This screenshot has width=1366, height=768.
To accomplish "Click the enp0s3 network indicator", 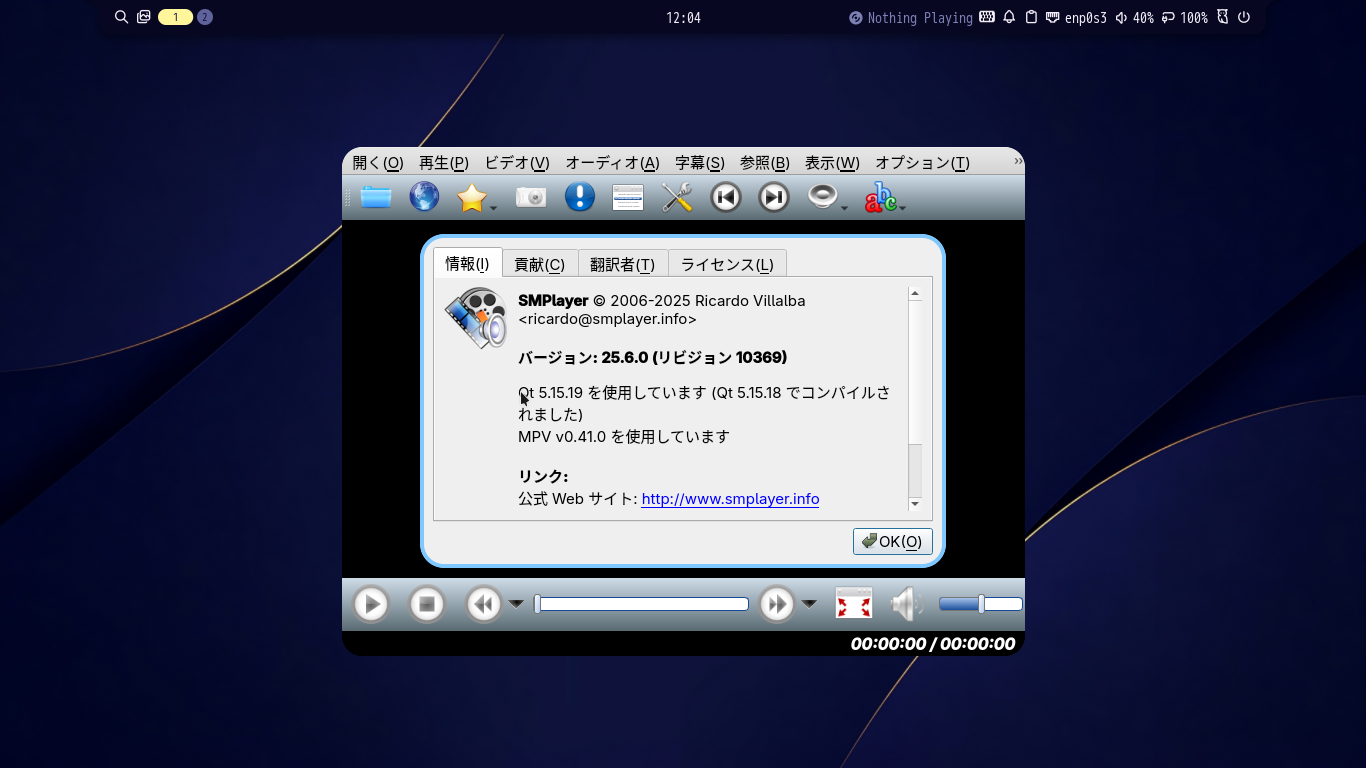I will tap(1076, 18).
